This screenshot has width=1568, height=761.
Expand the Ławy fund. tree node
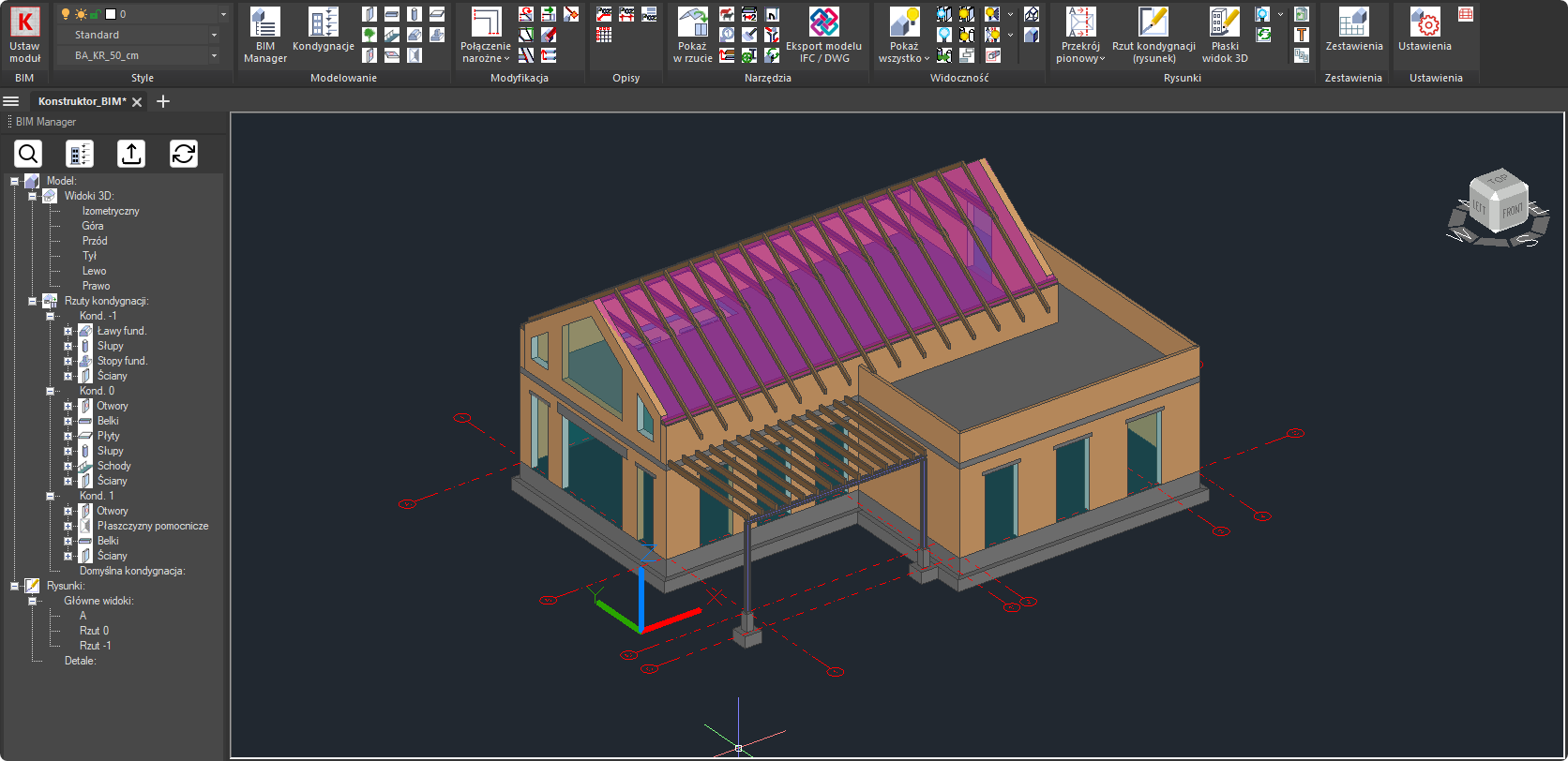[68, 331]
